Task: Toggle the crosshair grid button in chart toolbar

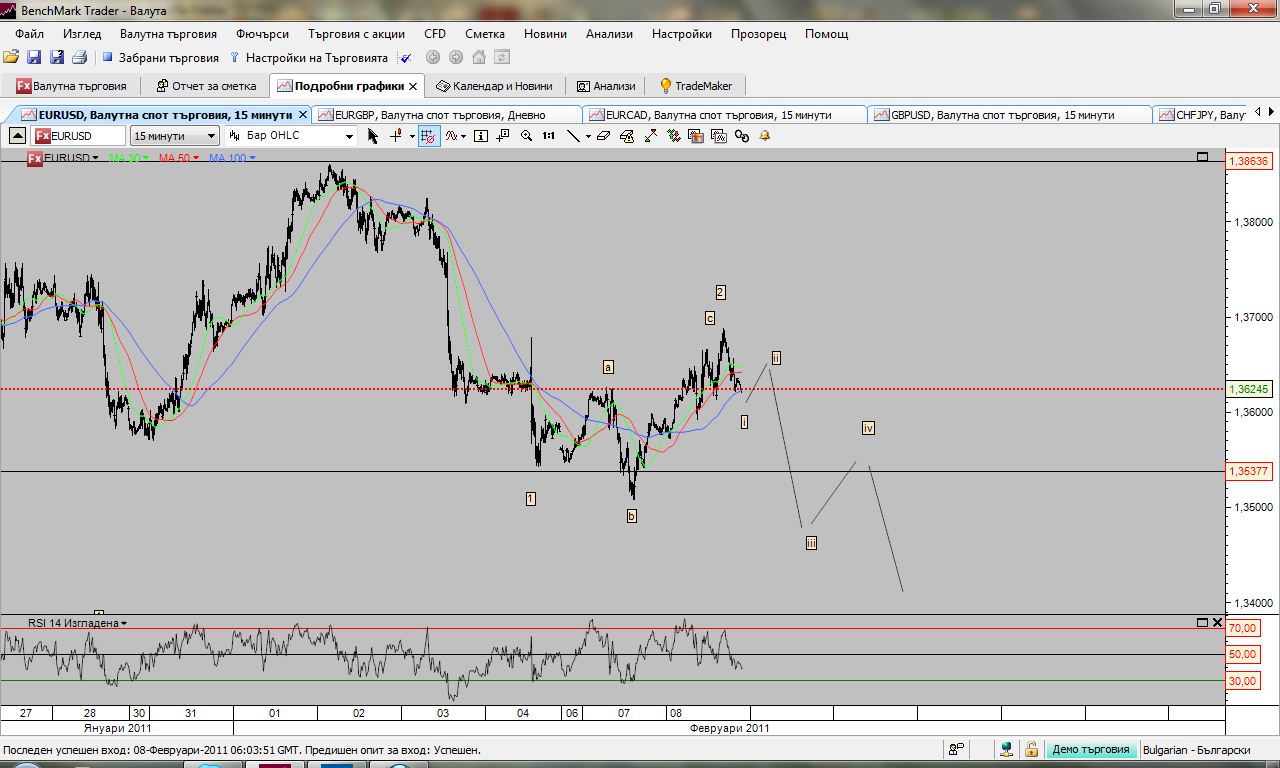Action: coord(429,136)
